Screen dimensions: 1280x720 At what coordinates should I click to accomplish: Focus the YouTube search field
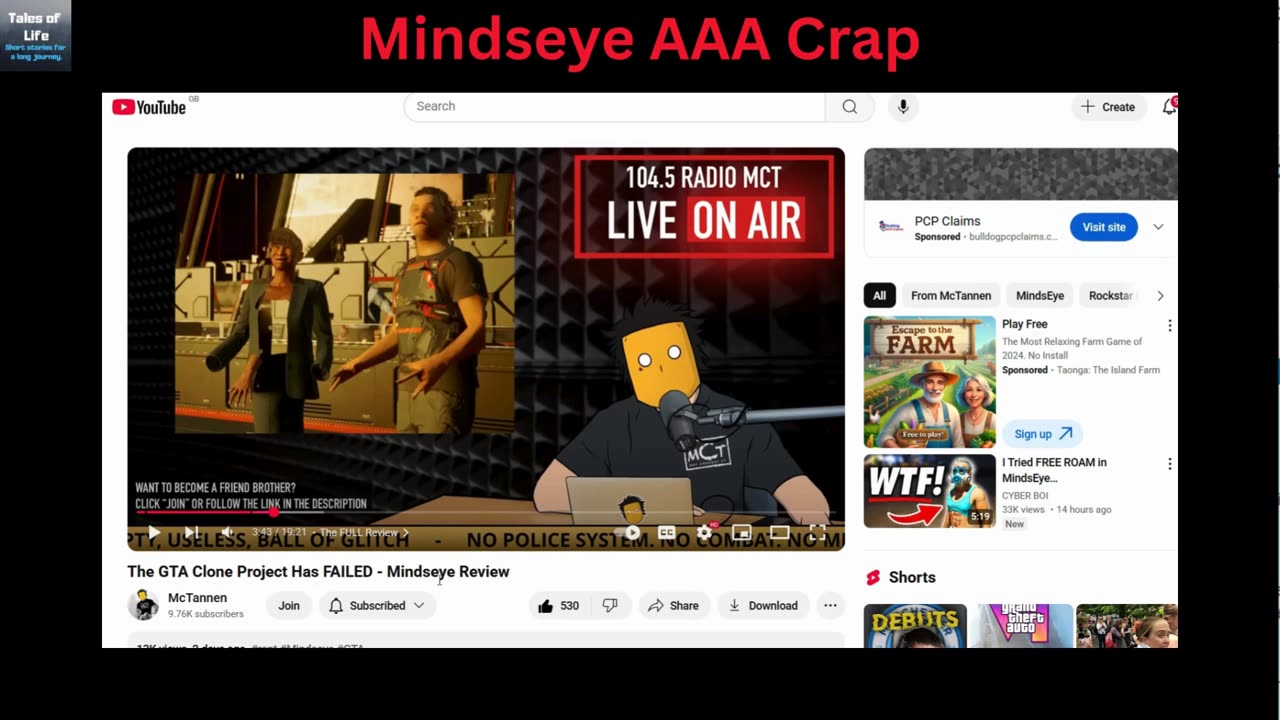[x=614, y=107]
